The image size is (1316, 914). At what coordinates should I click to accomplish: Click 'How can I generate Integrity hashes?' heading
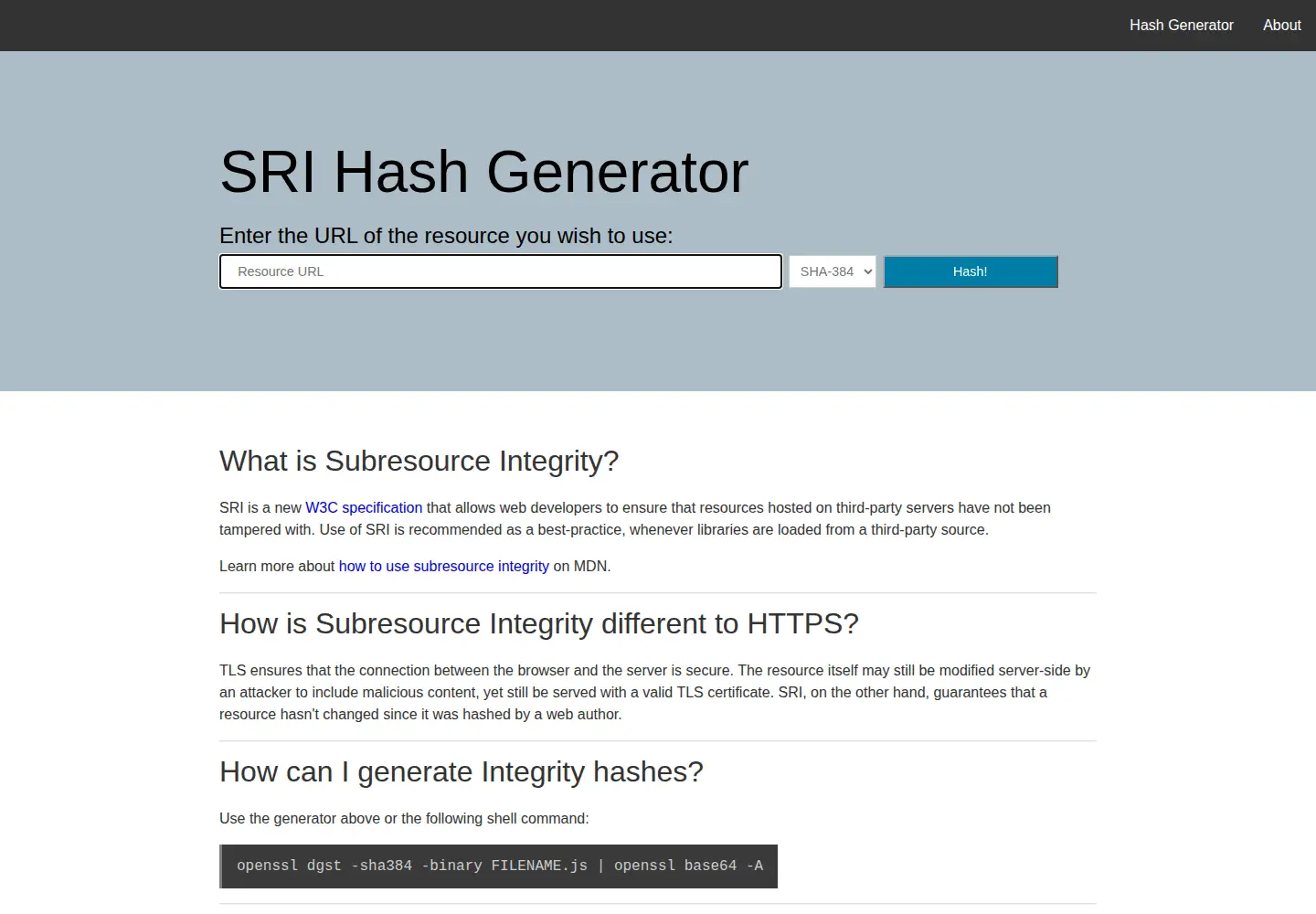[x=462, y=771]
